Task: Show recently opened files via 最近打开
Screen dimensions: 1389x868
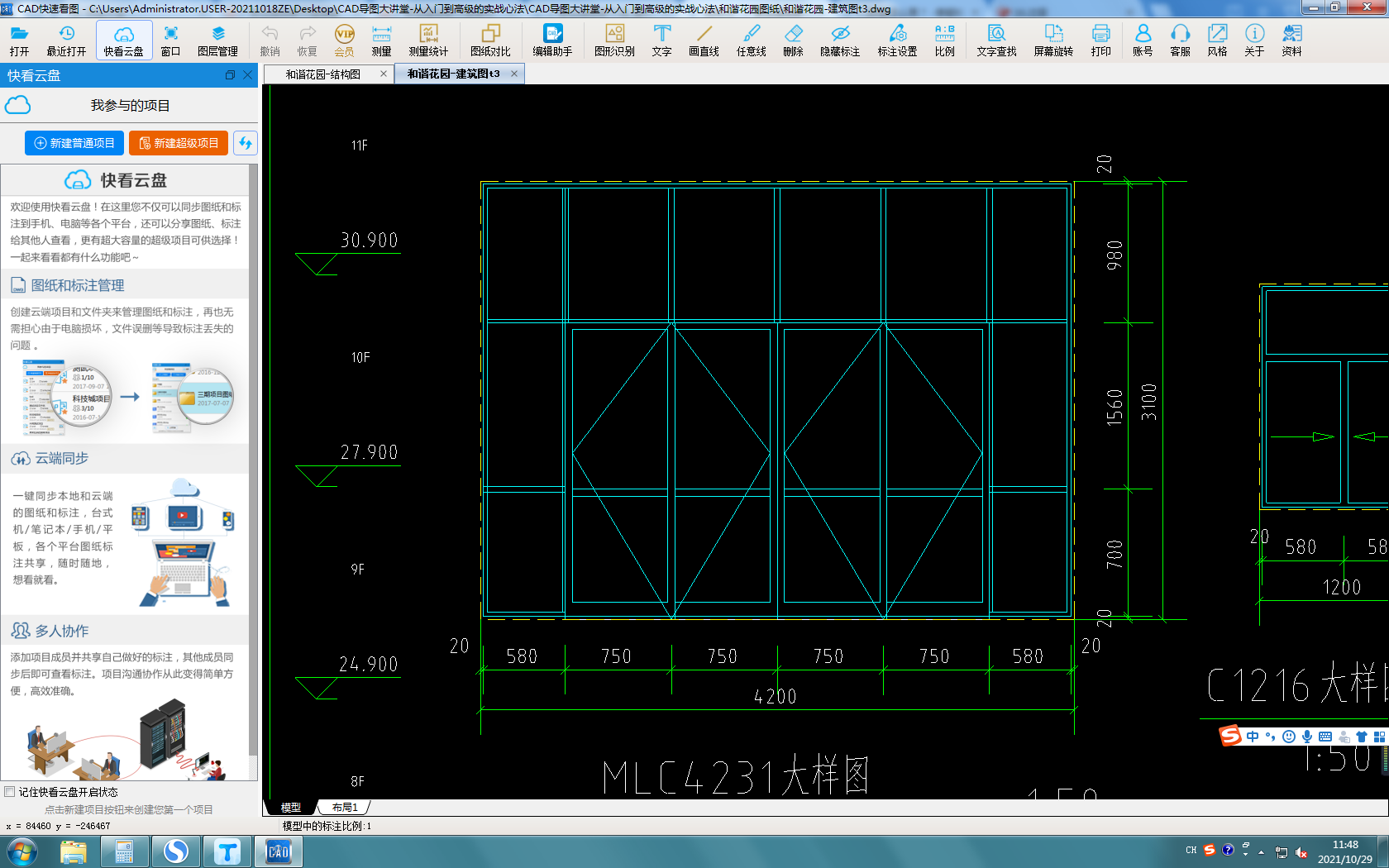Action: pos(66,40)
